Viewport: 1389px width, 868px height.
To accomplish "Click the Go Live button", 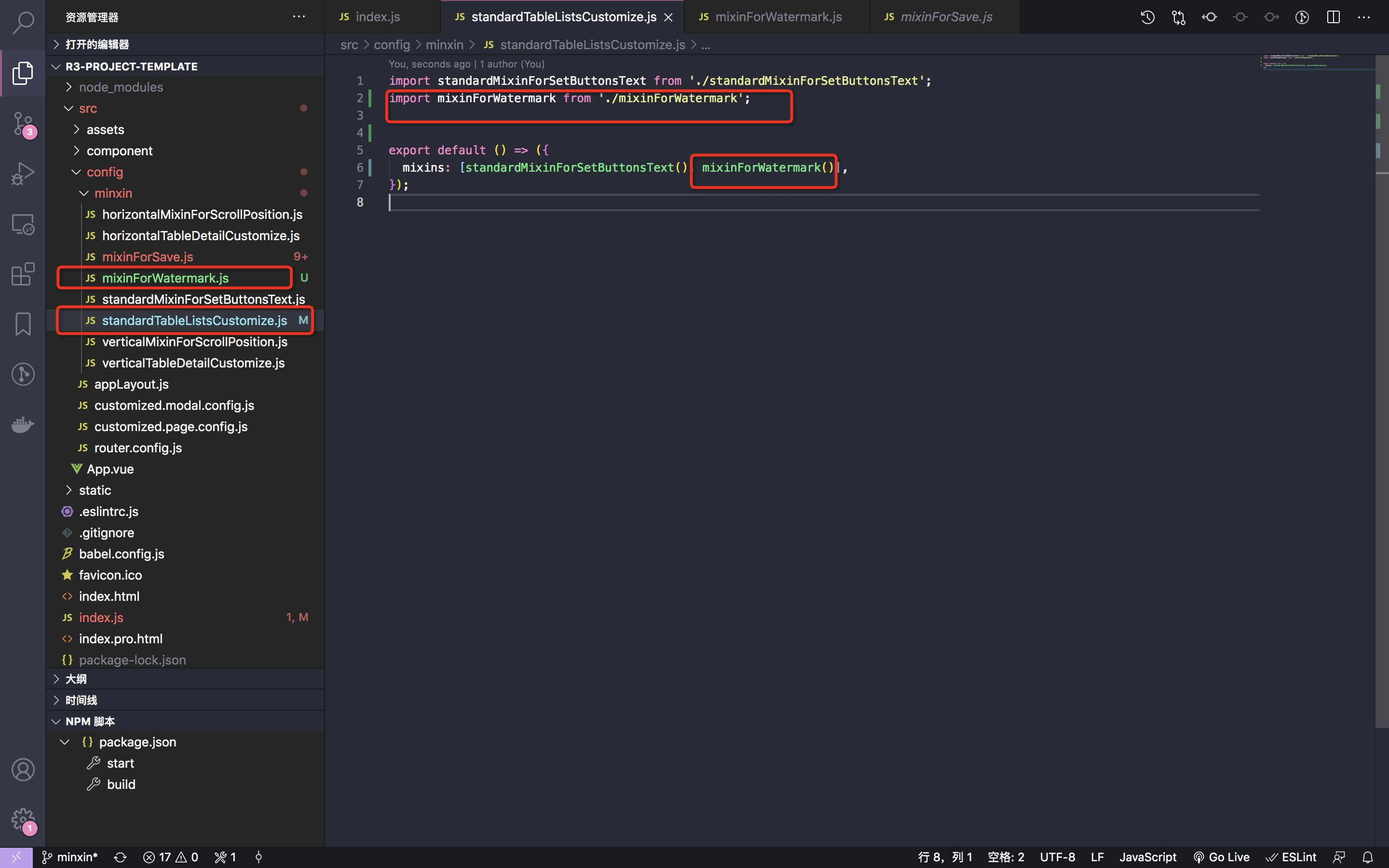I will coord(1221,857).
